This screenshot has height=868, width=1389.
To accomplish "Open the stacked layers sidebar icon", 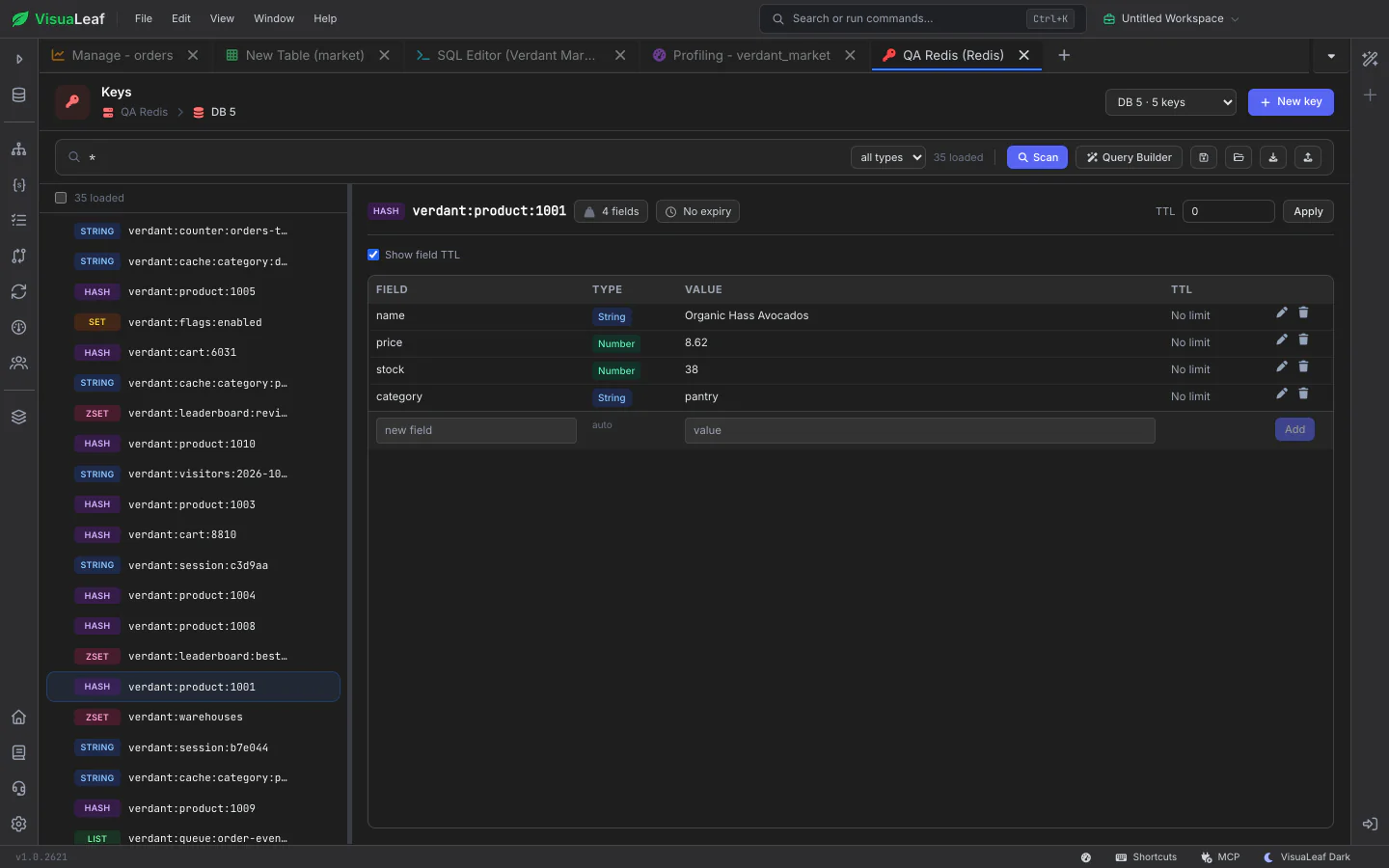I will [x=18, y=418].
